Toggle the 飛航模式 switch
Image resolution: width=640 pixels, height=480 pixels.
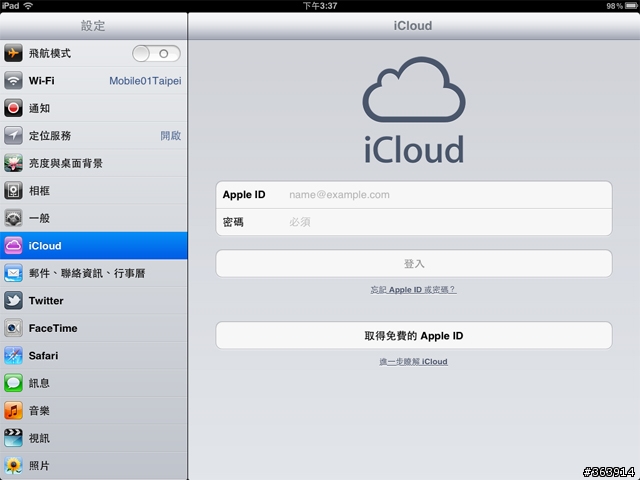click(156, 53)
